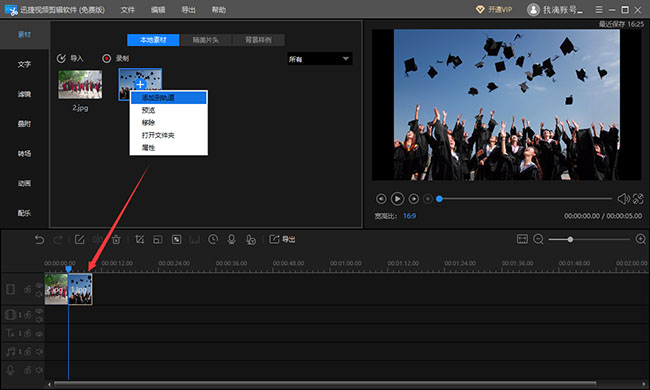This screenshot has height=390, width=650.
Task: Toggle the preview volume speaker icon
Action: [x=623, y=199]
